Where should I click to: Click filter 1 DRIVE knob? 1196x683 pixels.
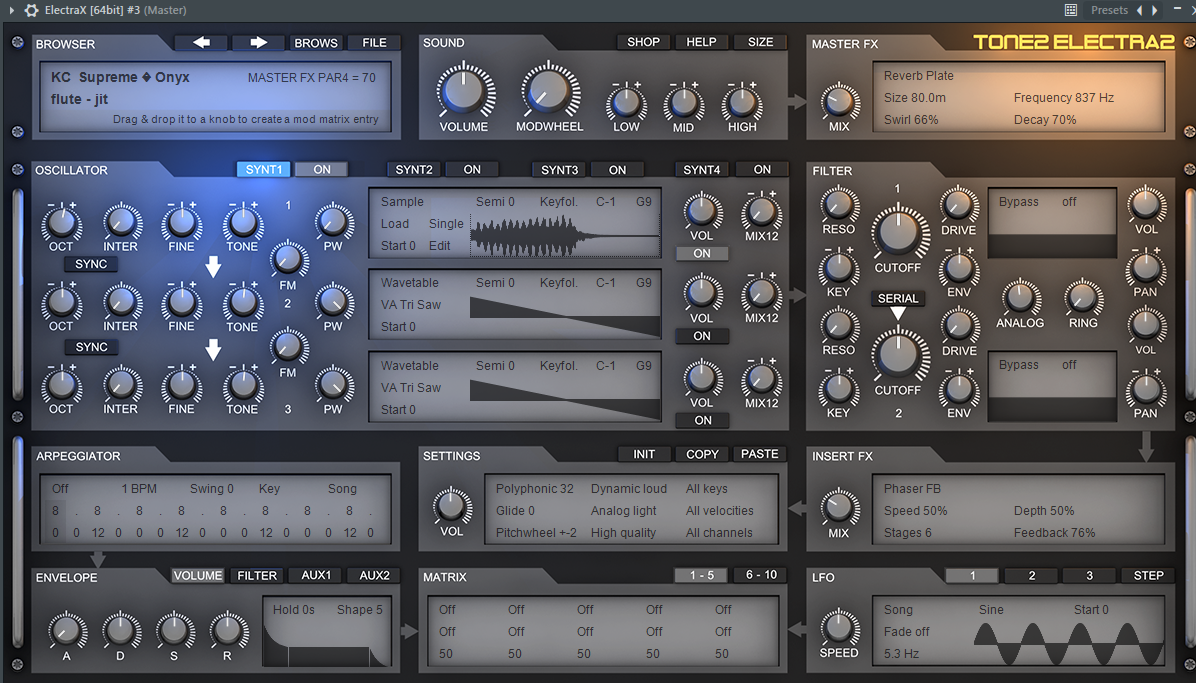point(959,205)
